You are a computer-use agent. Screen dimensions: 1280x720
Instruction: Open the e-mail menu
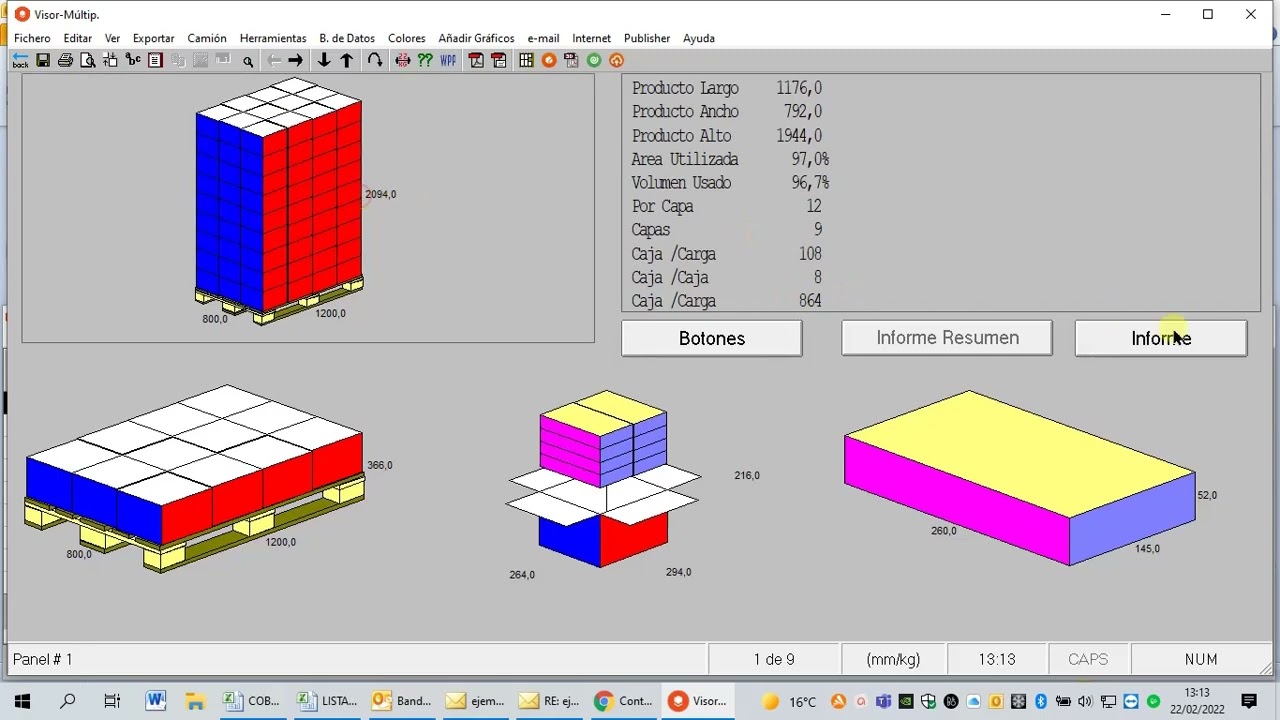543,38
